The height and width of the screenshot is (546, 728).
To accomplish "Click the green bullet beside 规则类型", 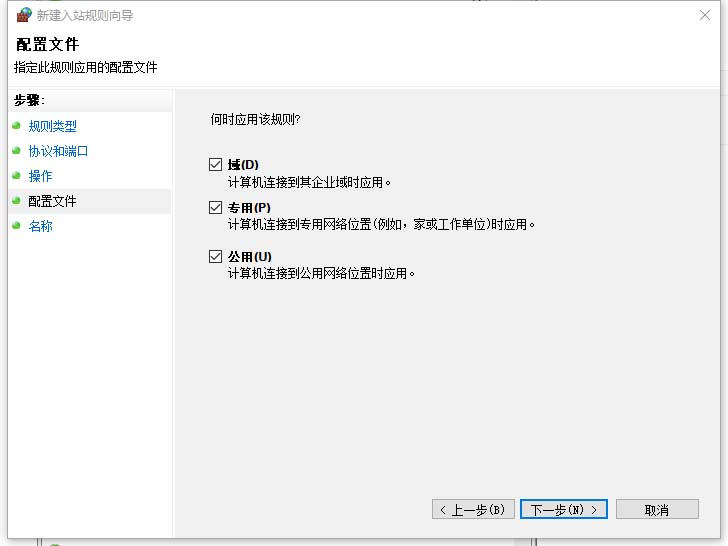I will point(16,126).
